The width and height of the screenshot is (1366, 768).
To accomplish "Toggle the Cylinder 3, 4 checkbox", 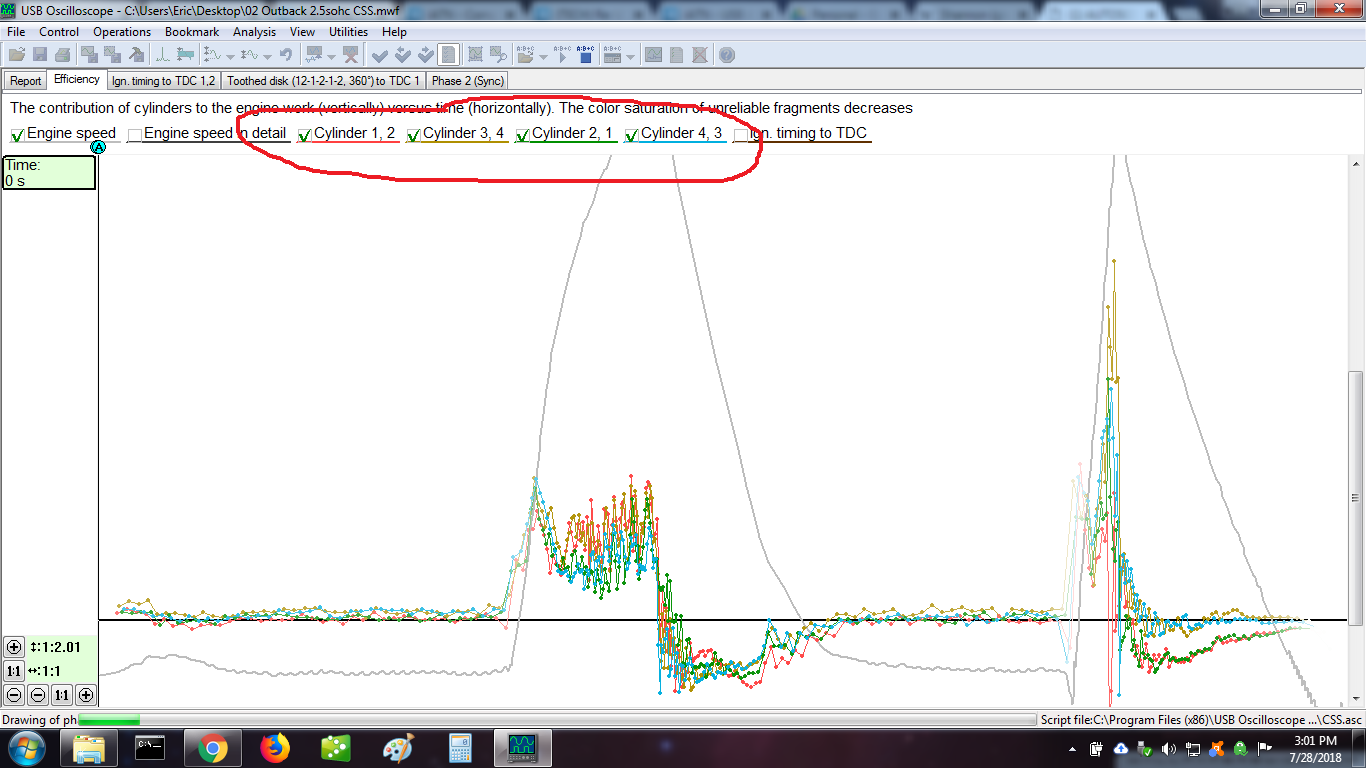I will [414, 135].
